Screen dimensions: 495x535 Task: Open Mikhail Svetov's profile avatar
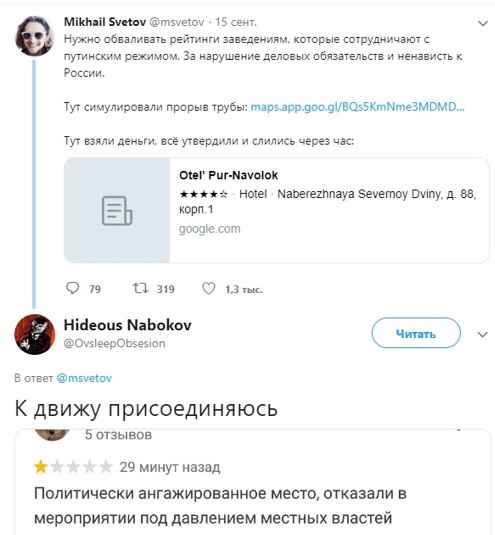[34, 36]
